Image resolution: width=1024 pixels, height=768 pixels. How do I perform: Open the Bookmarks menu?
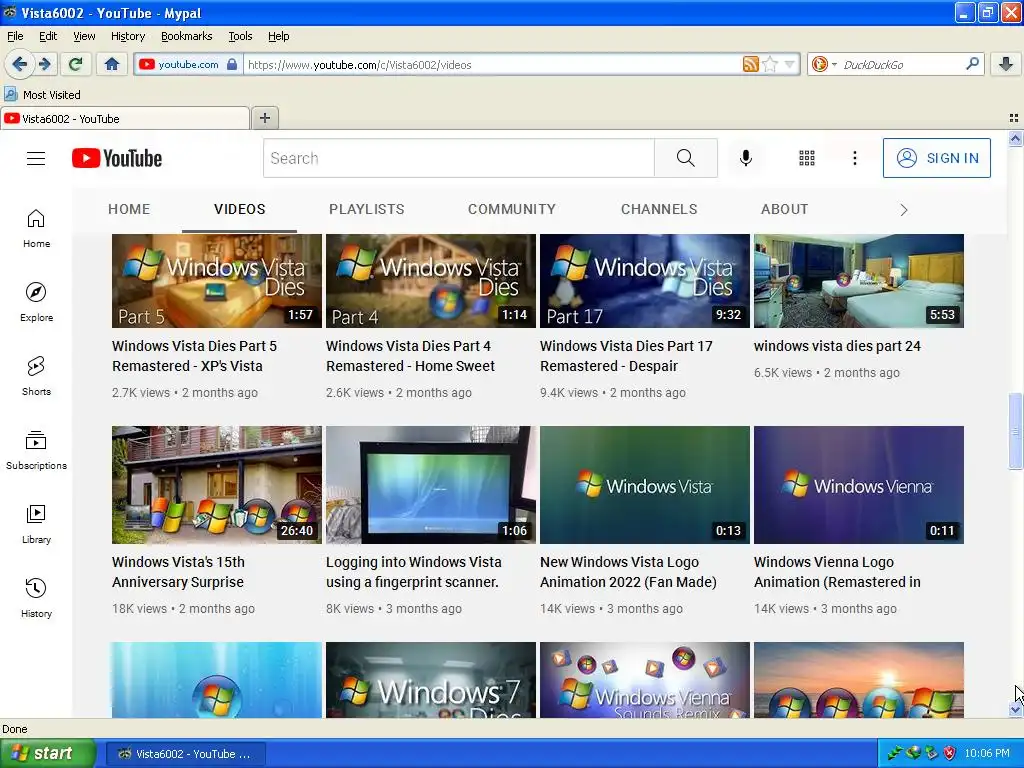(187, 37)
